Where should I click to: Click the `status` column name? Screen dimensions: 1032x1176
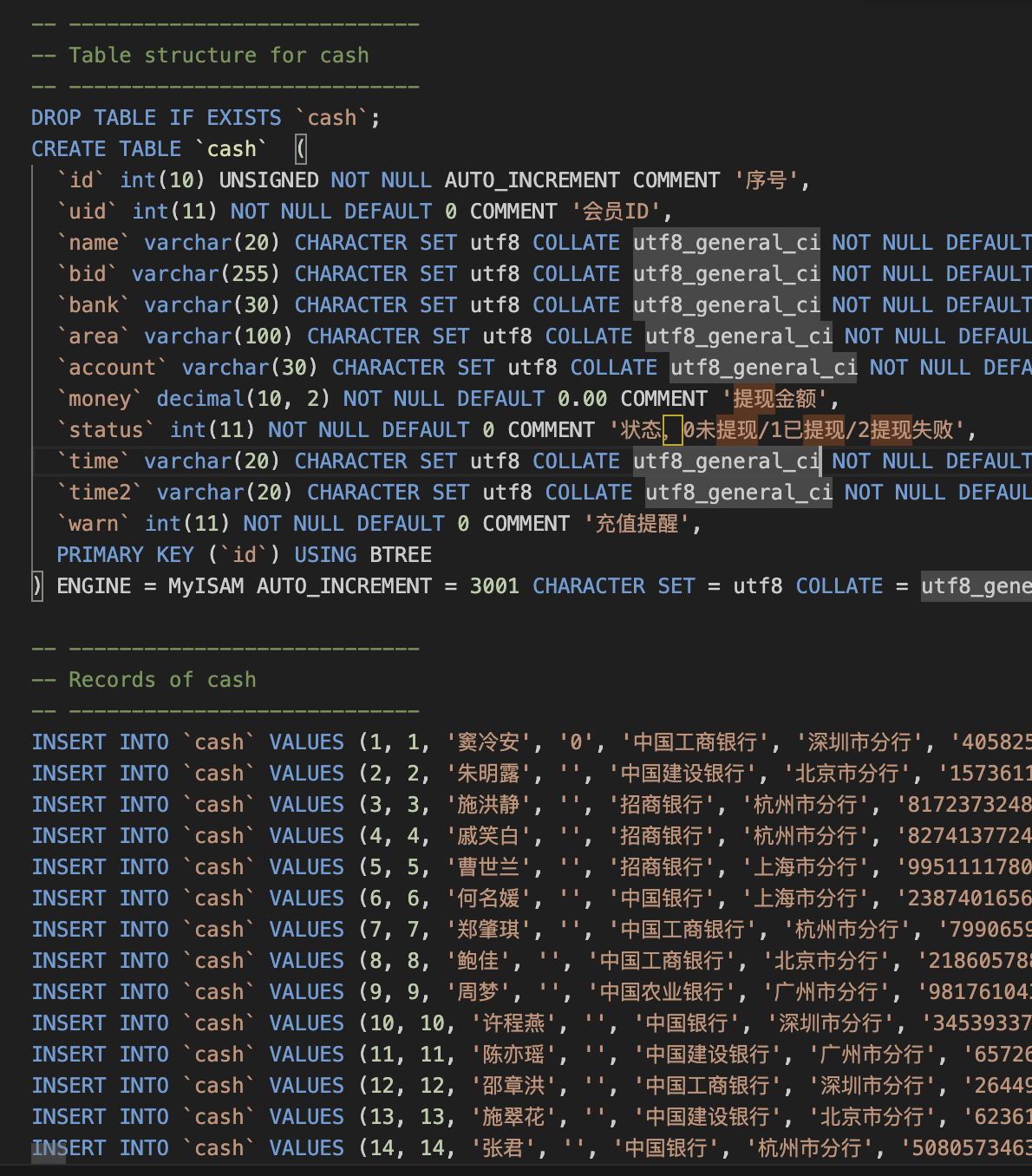click(107, 430)
